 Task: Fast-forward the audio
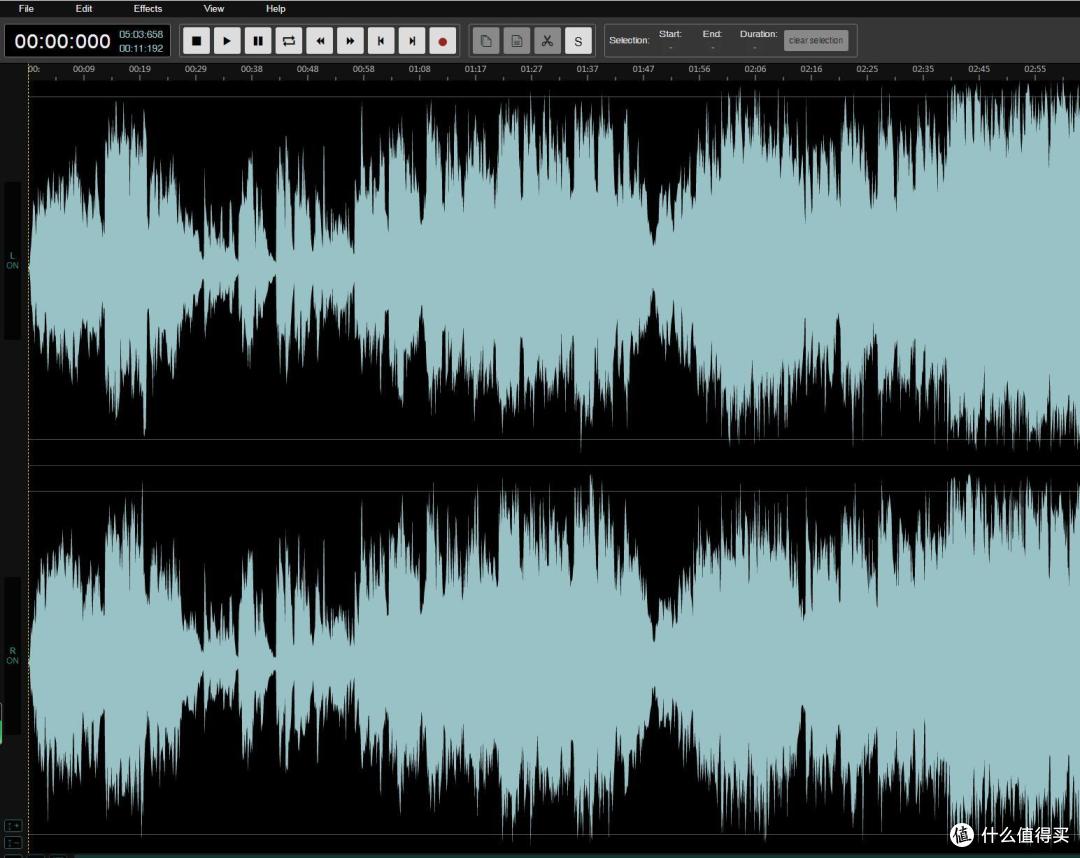pos(350,41)
